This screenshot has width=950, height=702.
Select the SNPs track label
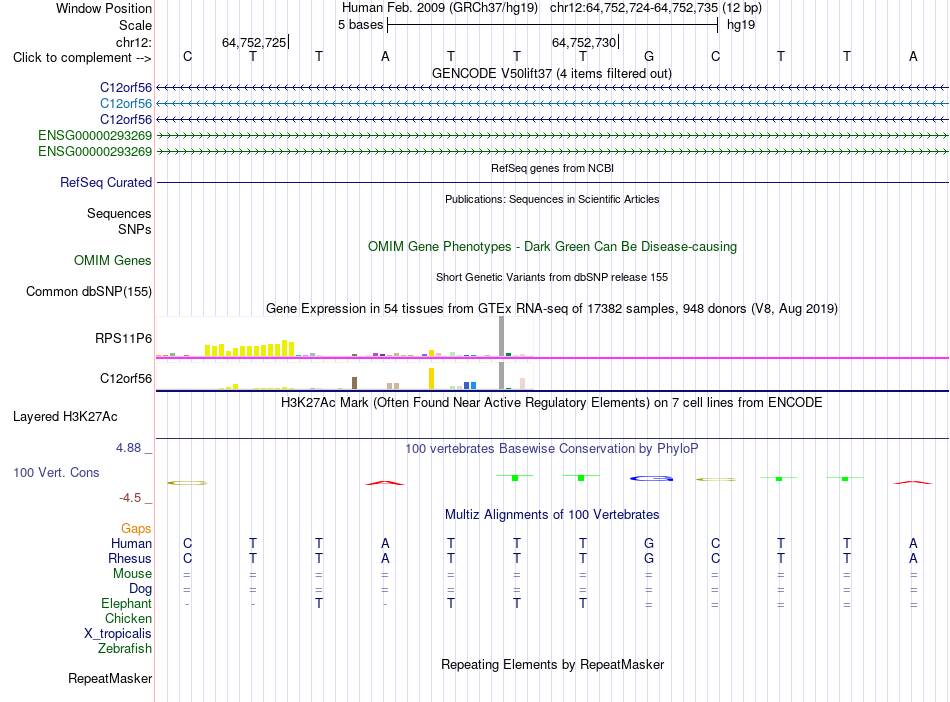point(135,230)
